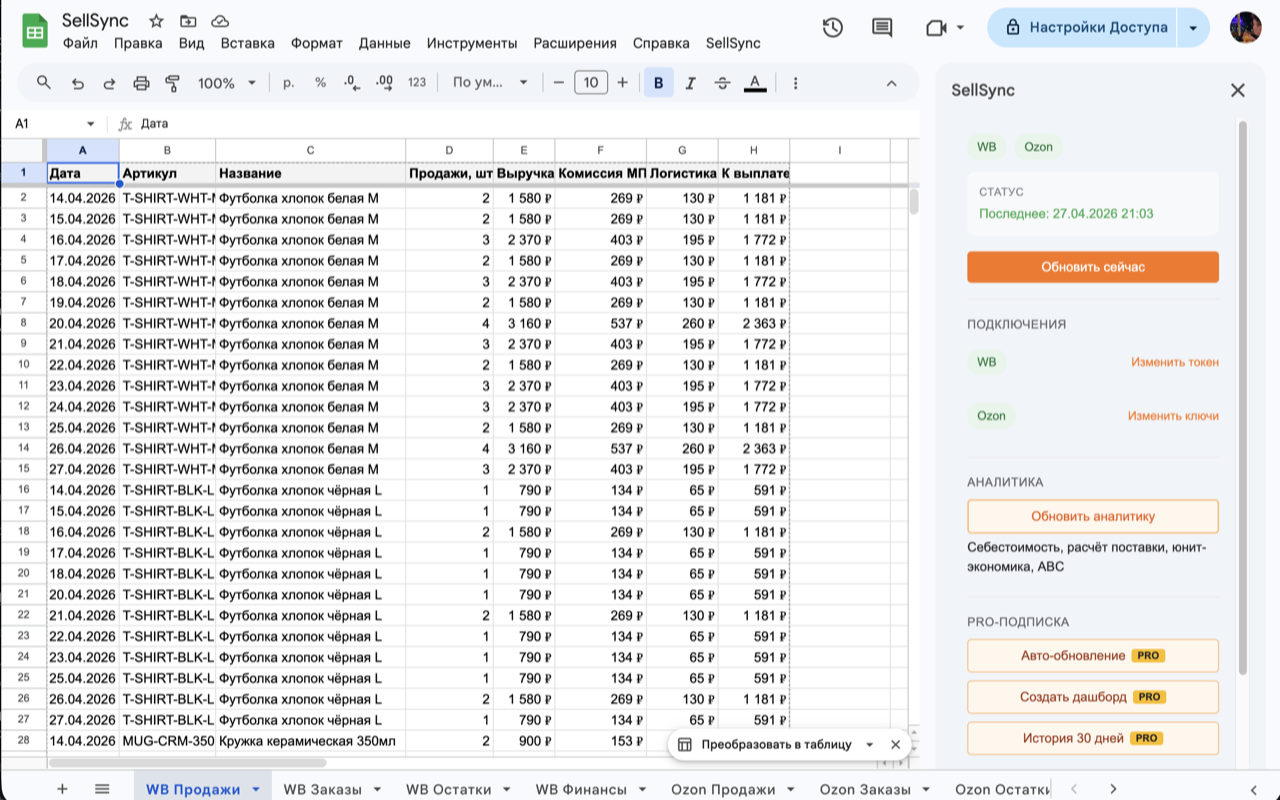Open the Вставка menu
Image resolution: width=1280 pixels, height=800 pixels.
[x=247, y=43]
